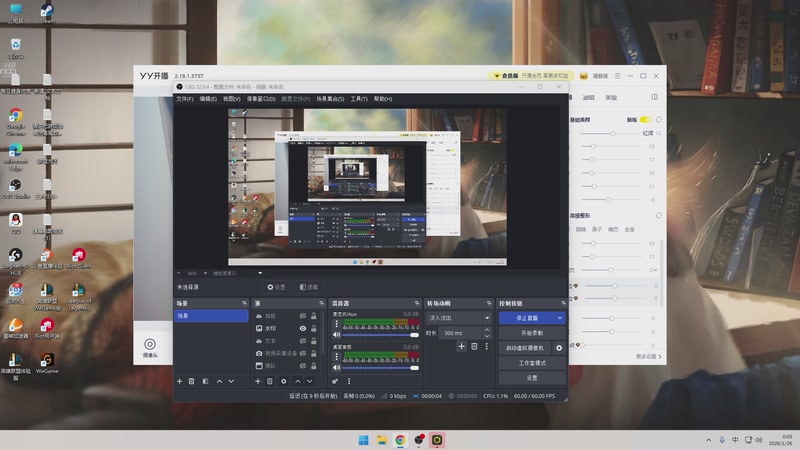Screen dimensions: 800x450
Task: Toggle visibility of the 水印 source
Action: click(x=303, y=329)
